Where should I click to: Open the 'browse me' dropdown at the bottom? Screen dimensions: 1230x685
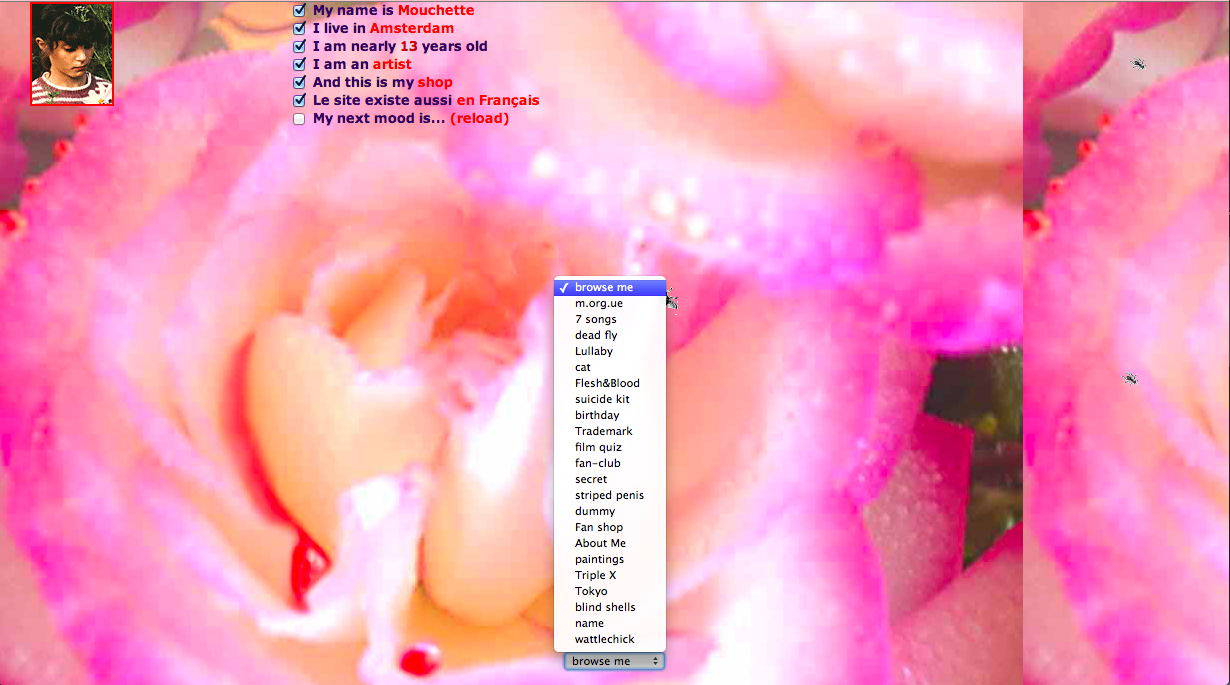614,661
